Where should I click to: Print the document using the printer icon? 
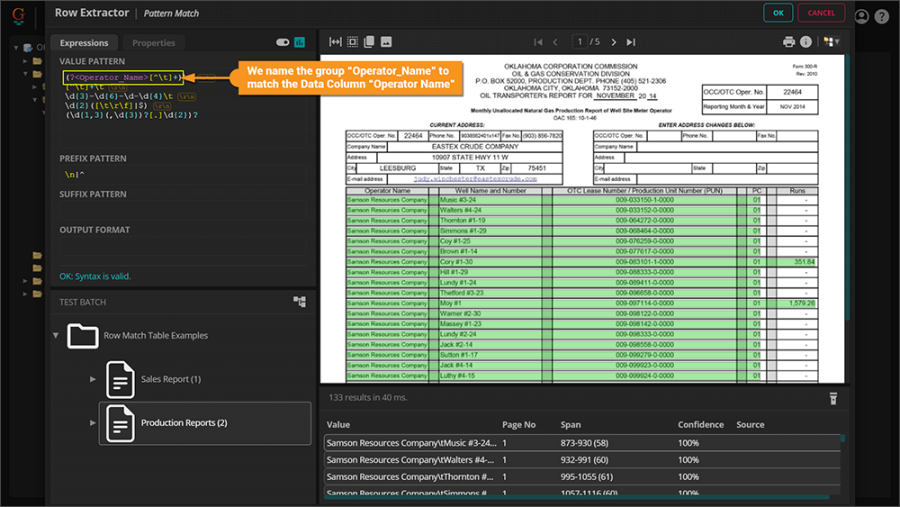[x=789, y=42]
